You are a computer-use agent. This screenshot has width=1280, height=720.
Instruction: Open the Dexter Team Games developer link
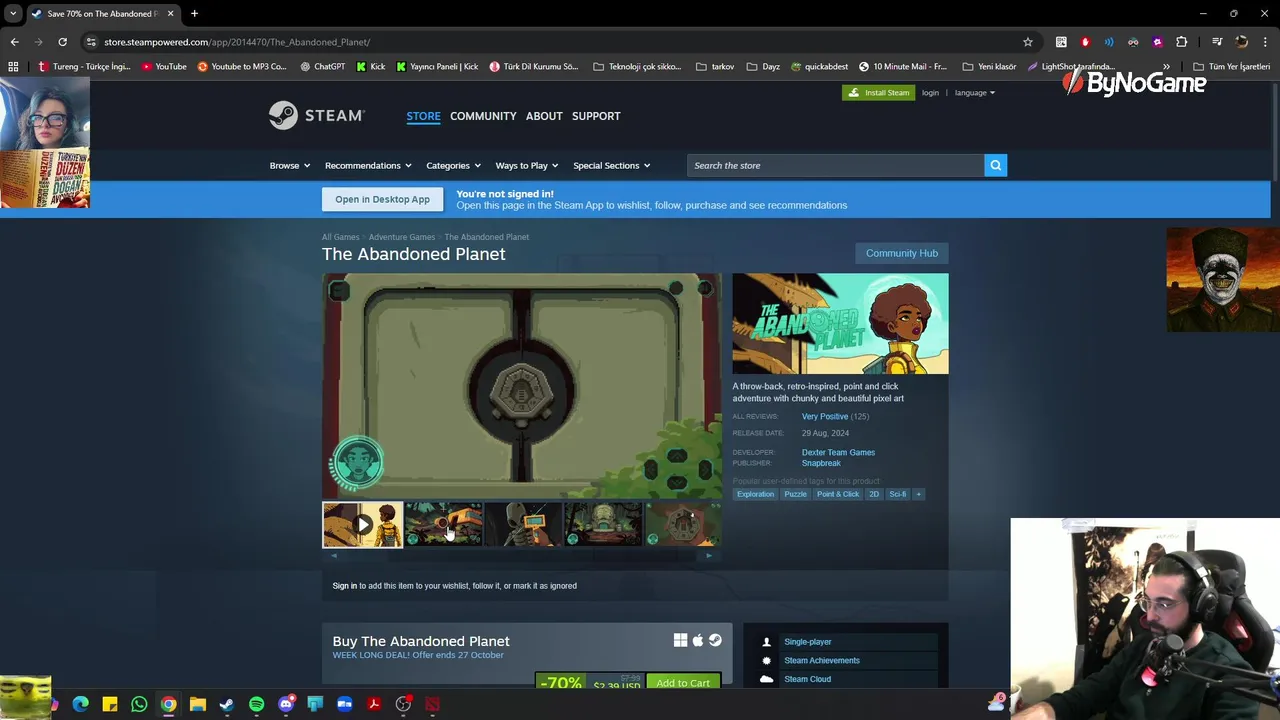pos(838,452)
